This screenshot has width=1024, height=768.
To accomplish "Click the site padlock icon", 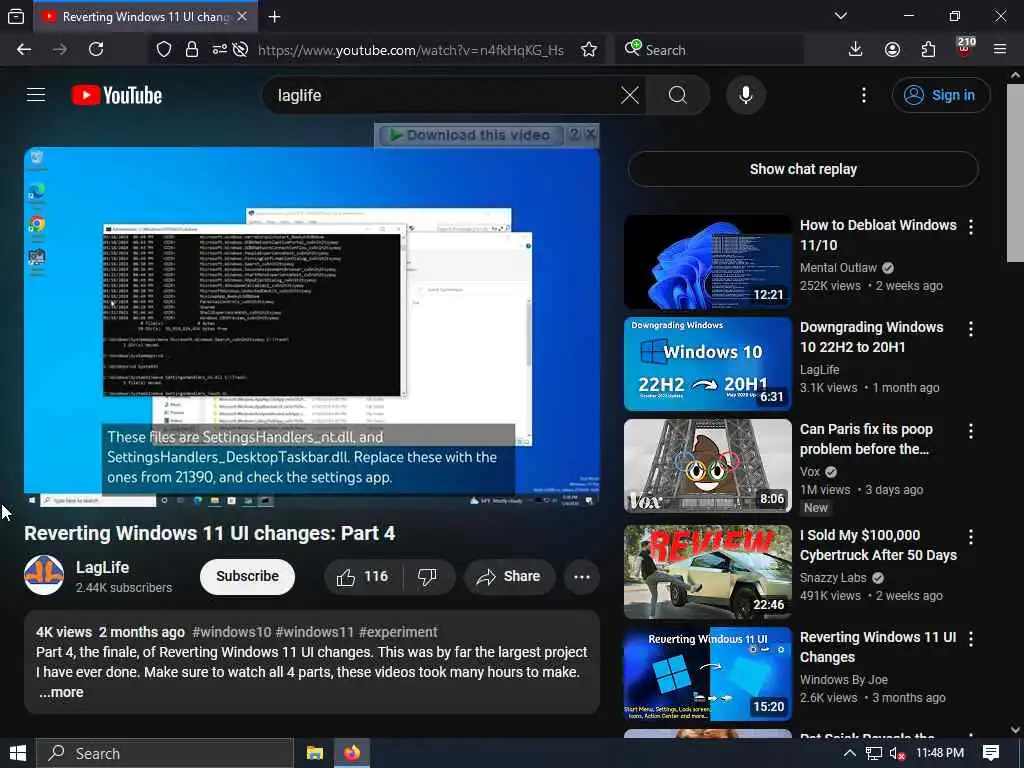I will click(191, 50).
